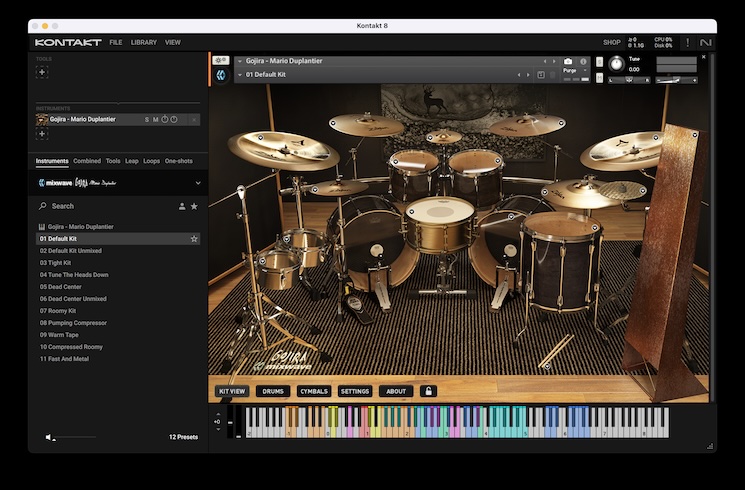Open the Purge dropdown menu
Image resolution: width=745 pixels, height=490 pixels.
[575, 70]
